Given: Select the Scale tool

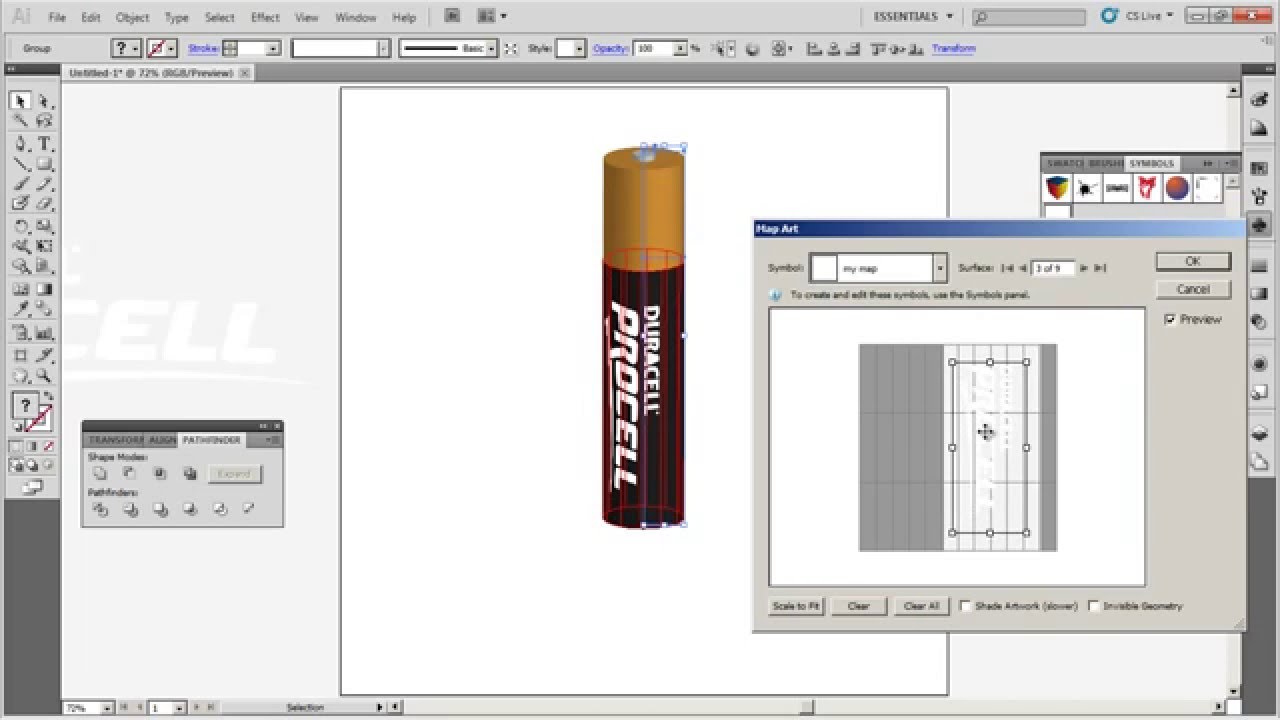Looking at the screenshot, I should (x=45, y=227).
